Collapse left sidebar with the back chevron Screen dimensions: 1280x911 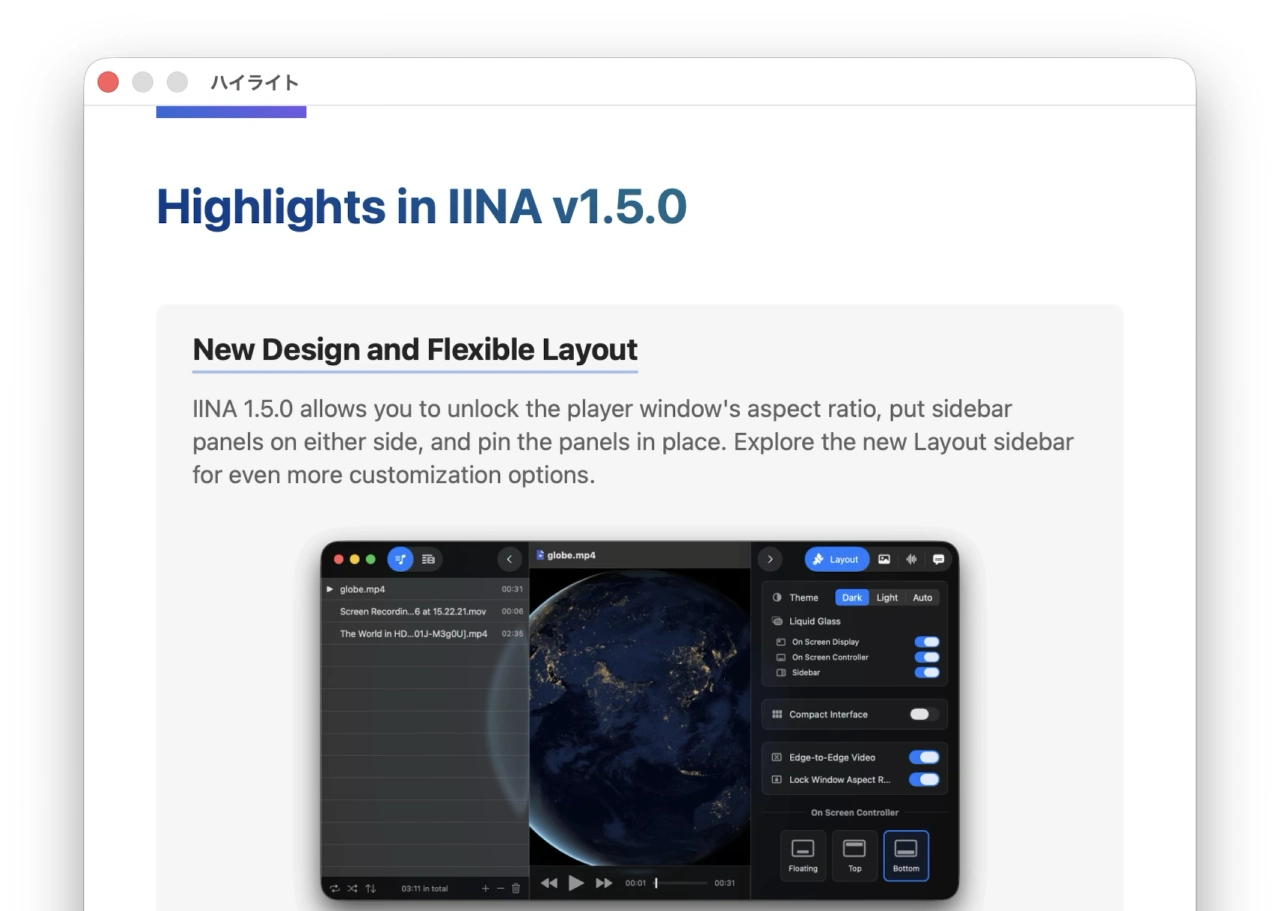click(509, 559)
